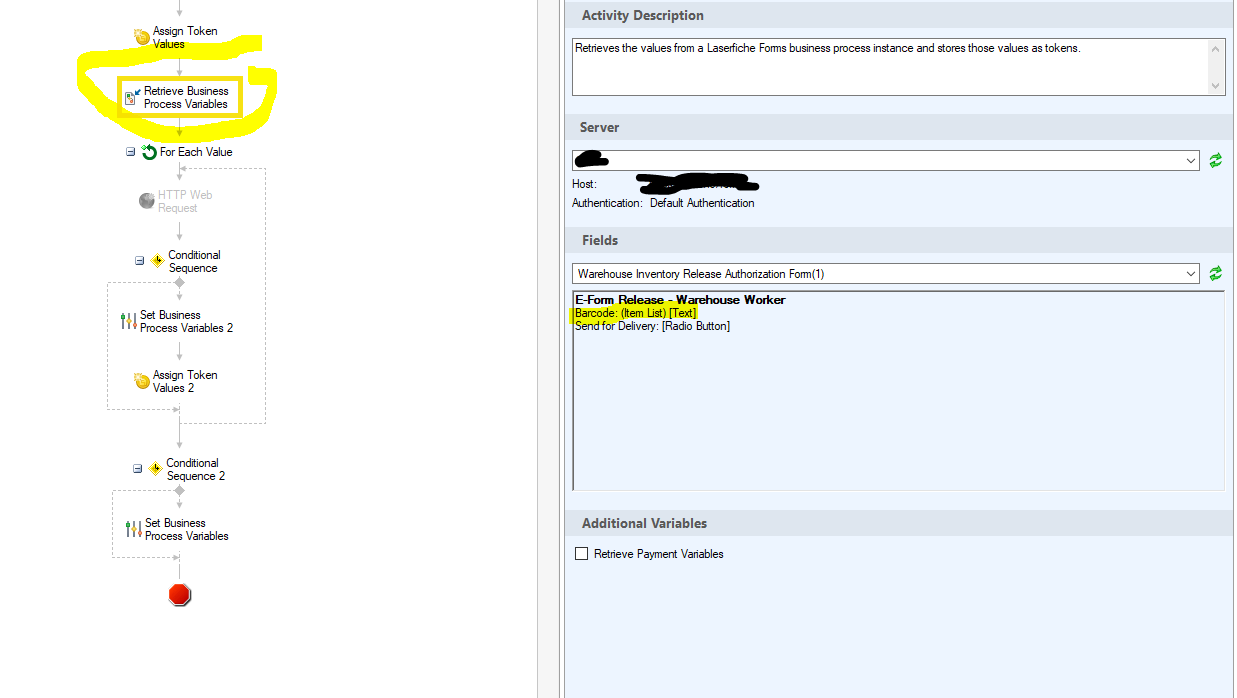Refresh the Fields form list with green arrows
Viewport: 1237px width, 698px height.
point(1216,273)
